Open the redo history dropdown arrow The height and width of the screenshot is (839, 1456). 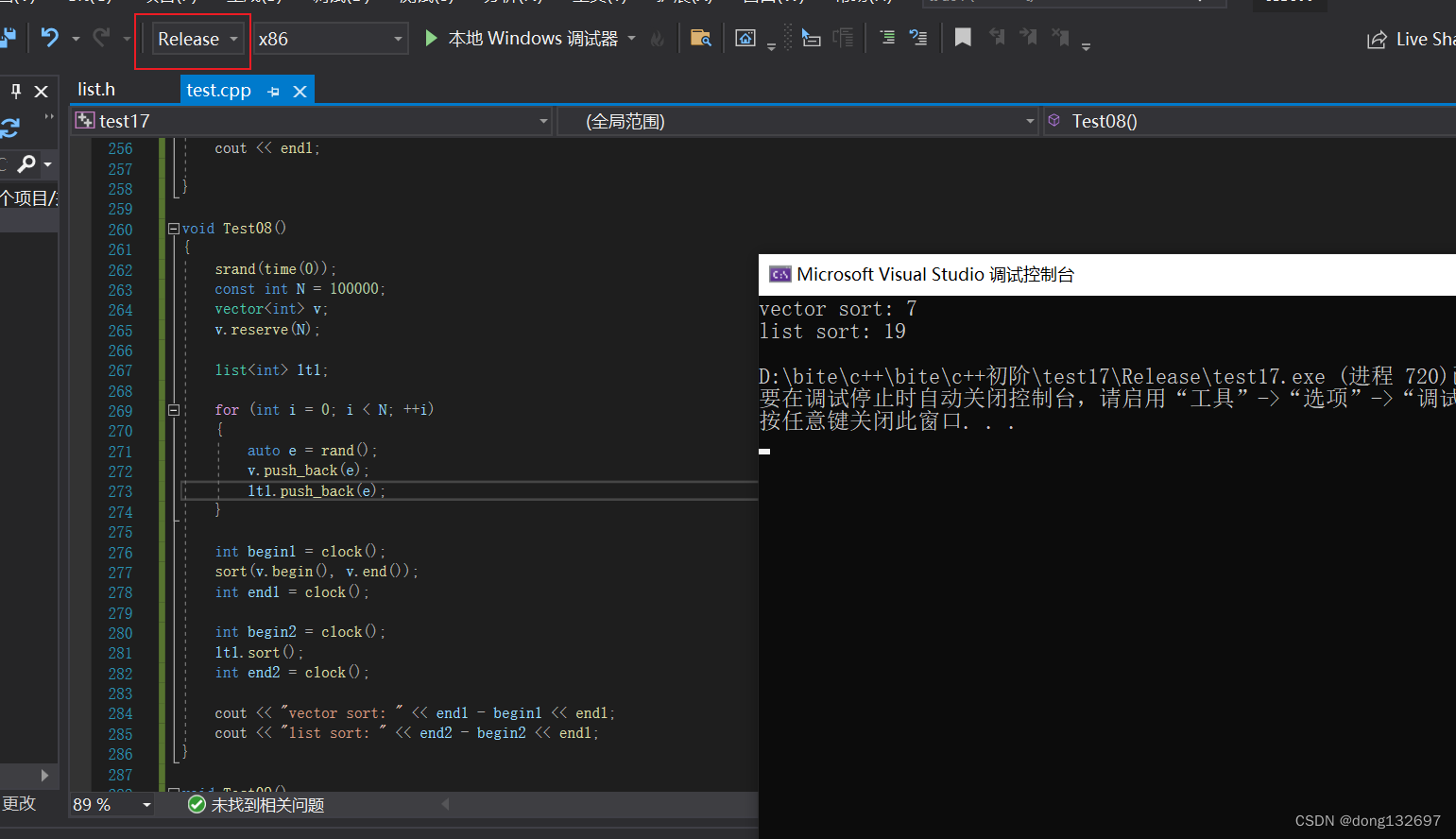[127, 39]
